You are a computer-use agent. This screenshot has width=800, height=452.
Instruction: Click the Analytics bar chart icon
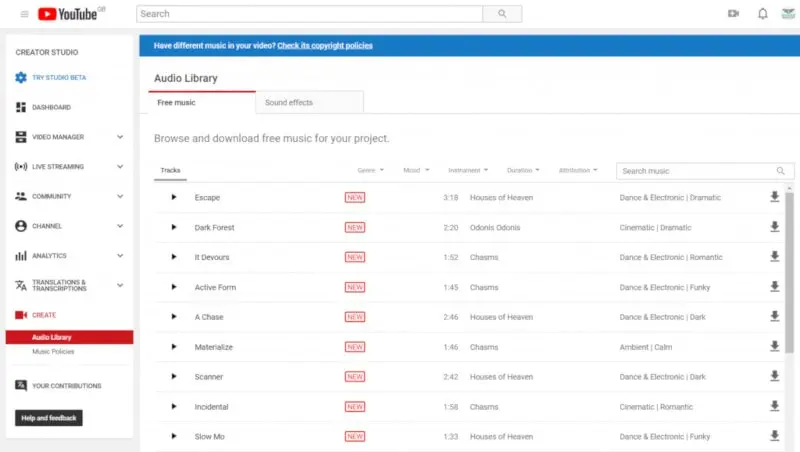20,256
